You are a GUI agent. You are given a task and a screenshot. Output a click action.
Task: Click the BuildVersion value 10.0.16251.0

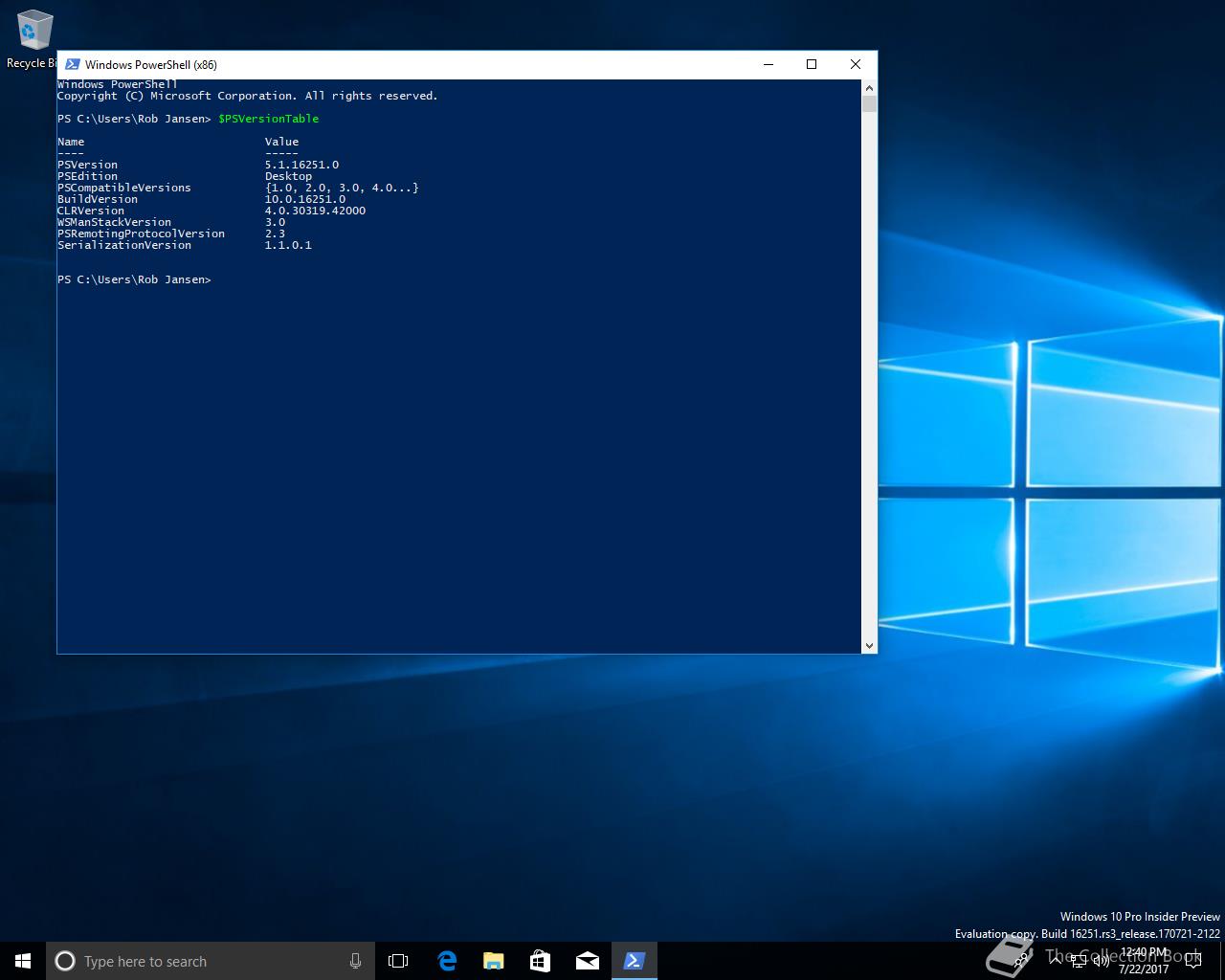[305, 199]
